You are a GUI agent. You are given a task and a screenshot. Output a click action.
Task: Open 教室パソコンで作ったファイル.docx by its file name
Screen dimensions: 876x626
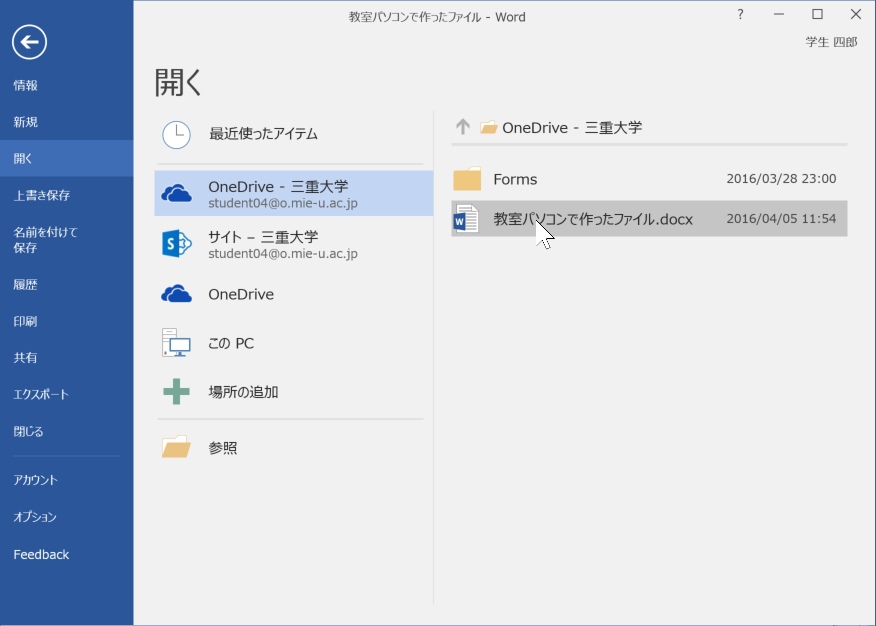pyautogui.click(x=593, y=219)
